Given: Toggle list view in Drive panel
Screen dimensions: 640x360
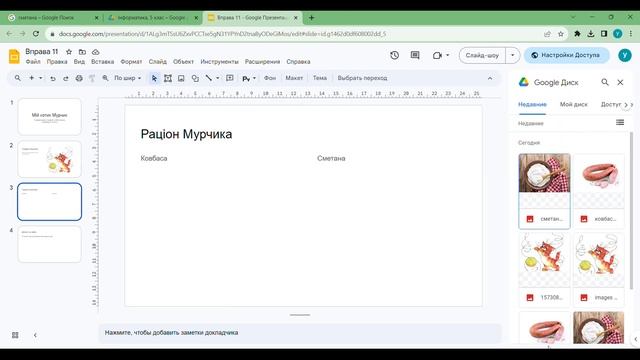Looking at the screenshot, I should (x=620, y=122).
